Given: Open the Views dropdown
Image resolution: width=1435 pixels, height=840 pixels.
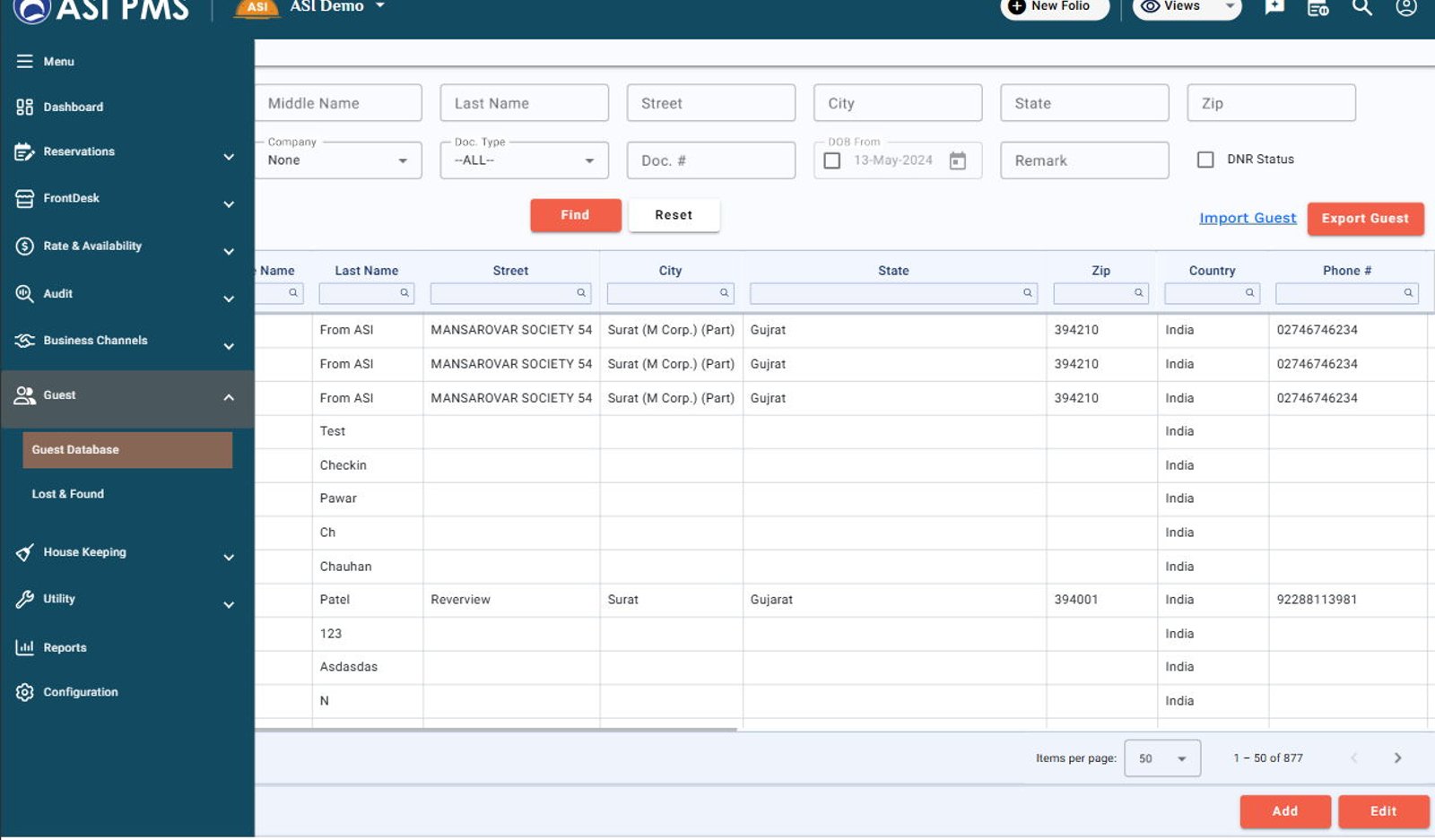Looking at the screenshot, I should click(1187, 7).
